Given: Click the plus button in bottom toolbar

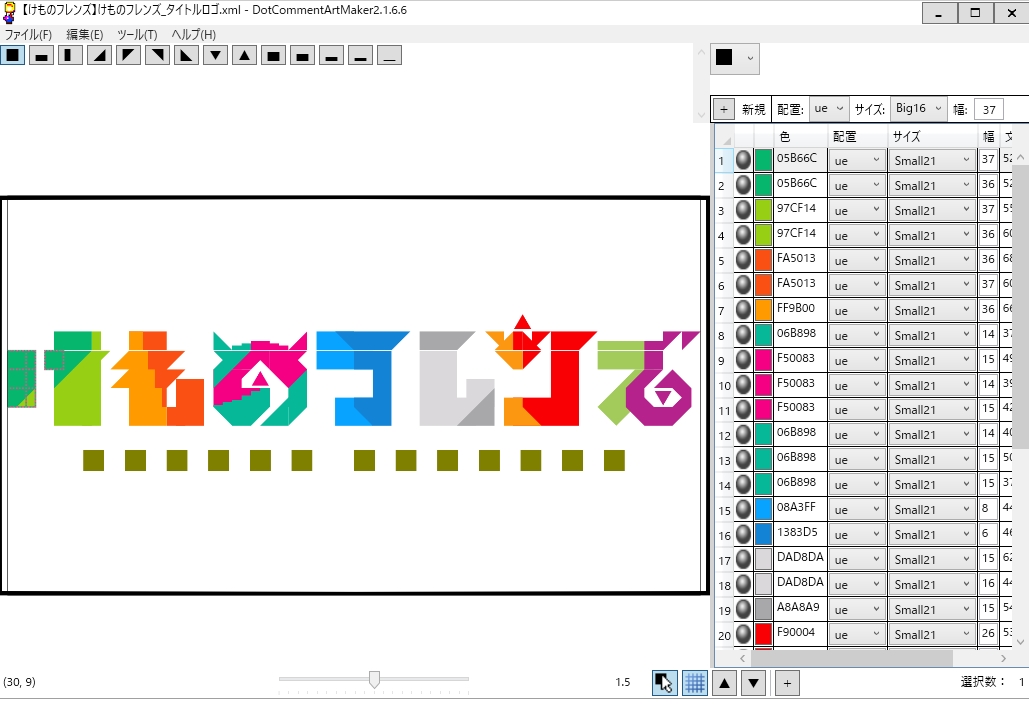Looking at the screenshot, I should click(788, 683).
